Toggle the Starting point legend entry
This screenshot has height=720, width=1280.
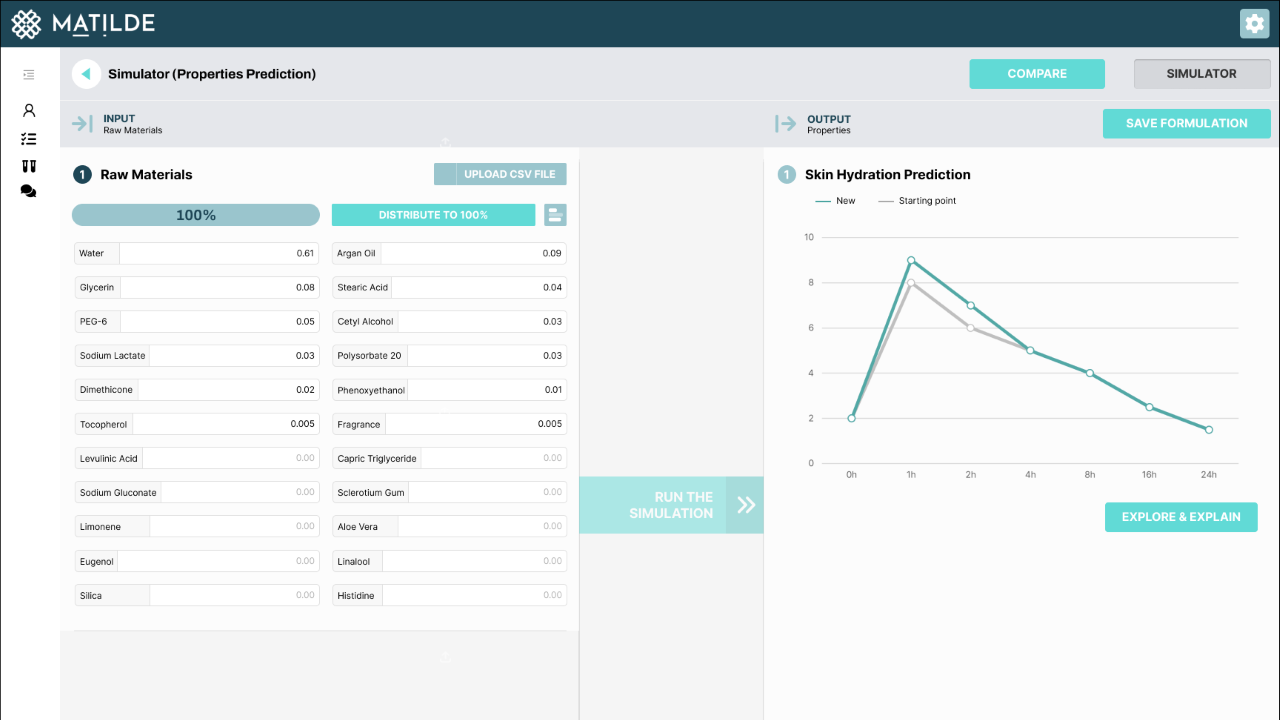pyautogui.click(x=917, y=201)
